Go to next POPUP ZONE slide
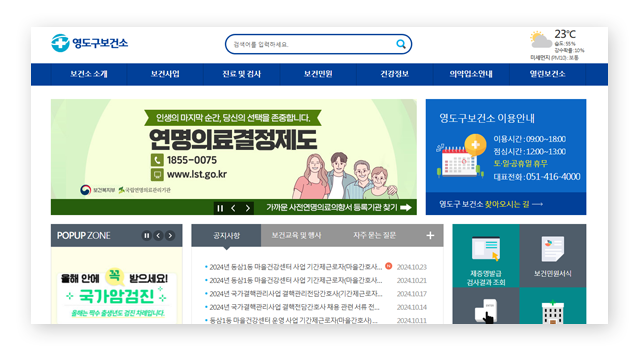Image resolution: width=640 pixels, height=362 pixels. click(170, 235)
